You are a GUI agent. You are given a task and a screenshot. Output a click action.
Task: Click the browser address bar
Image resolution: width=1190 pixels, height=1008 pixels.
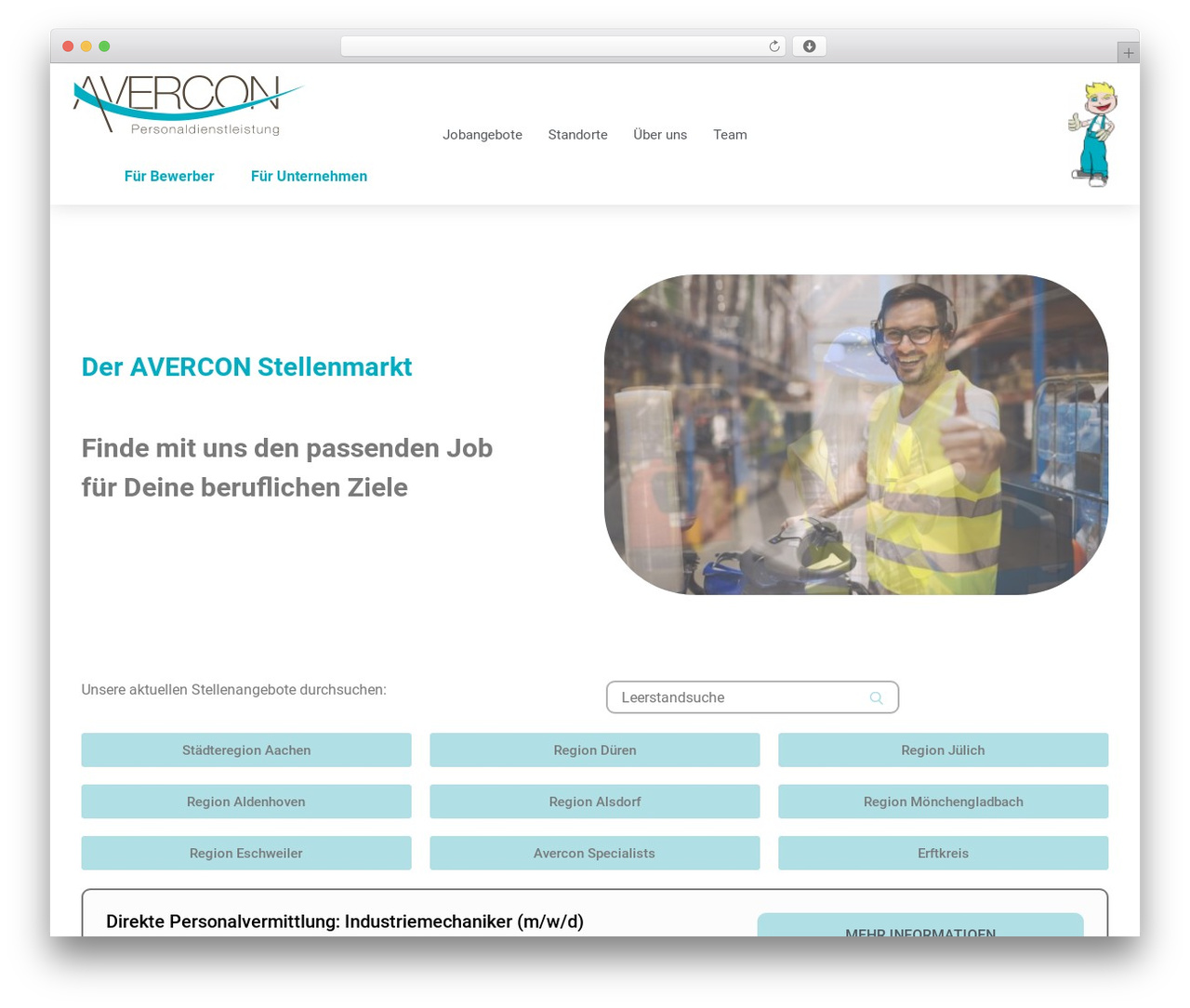[x=563, y=46]
